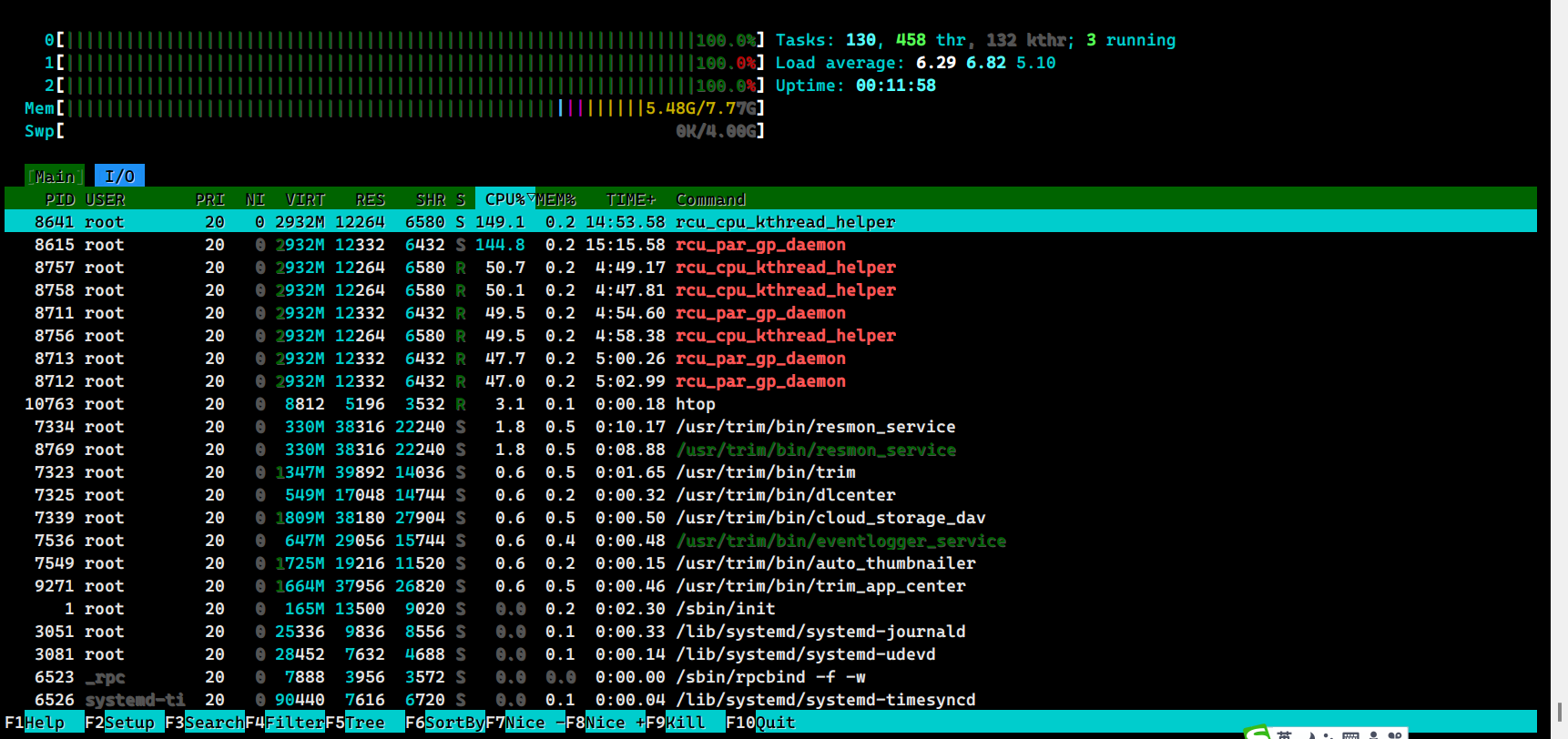Sort by the TIME+ column header
Screen dimensions: 1568x739
pos(630,199)
